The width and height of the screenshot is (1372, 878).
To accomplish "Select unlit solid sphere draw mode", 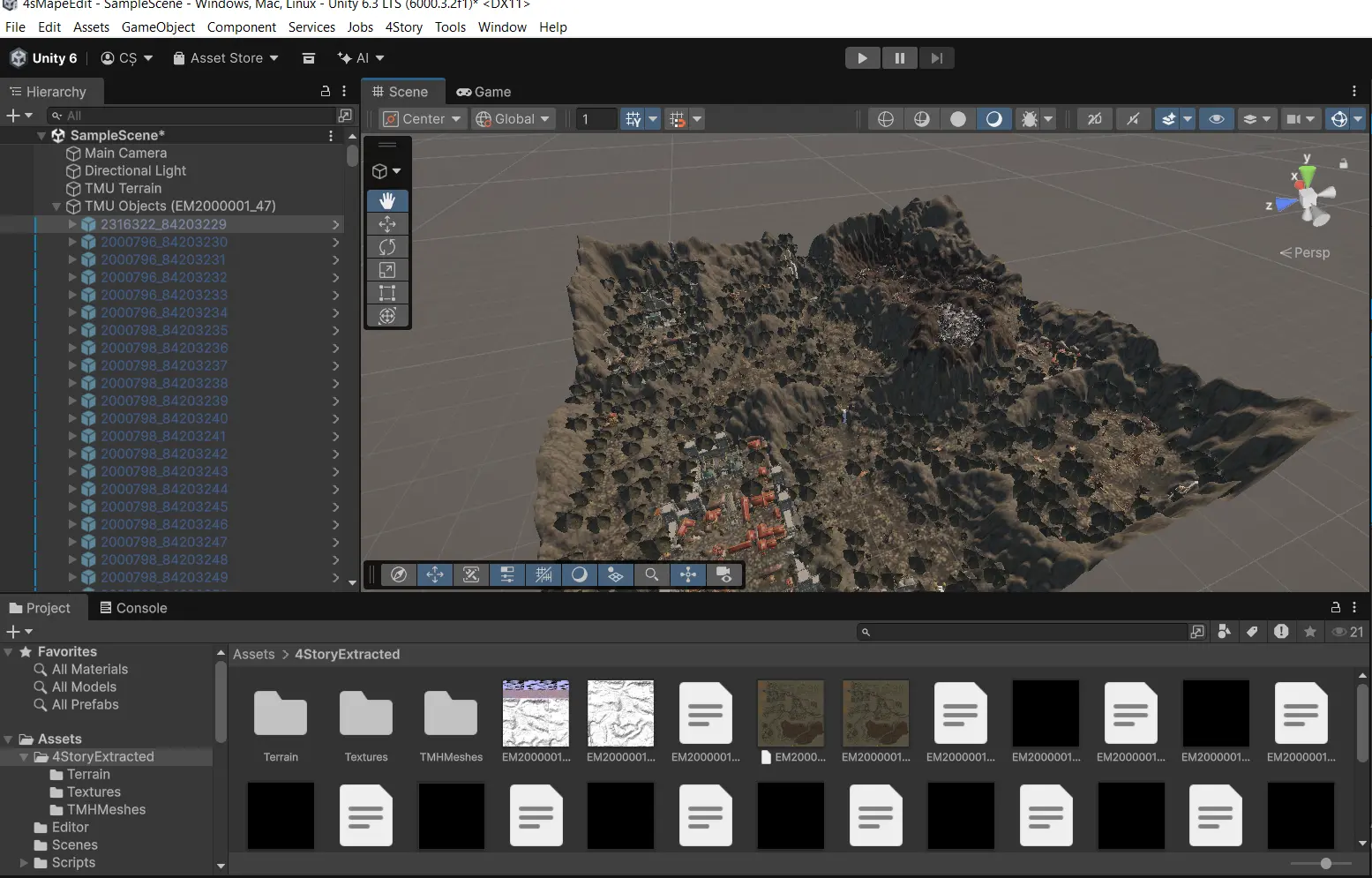I will 958,119.
